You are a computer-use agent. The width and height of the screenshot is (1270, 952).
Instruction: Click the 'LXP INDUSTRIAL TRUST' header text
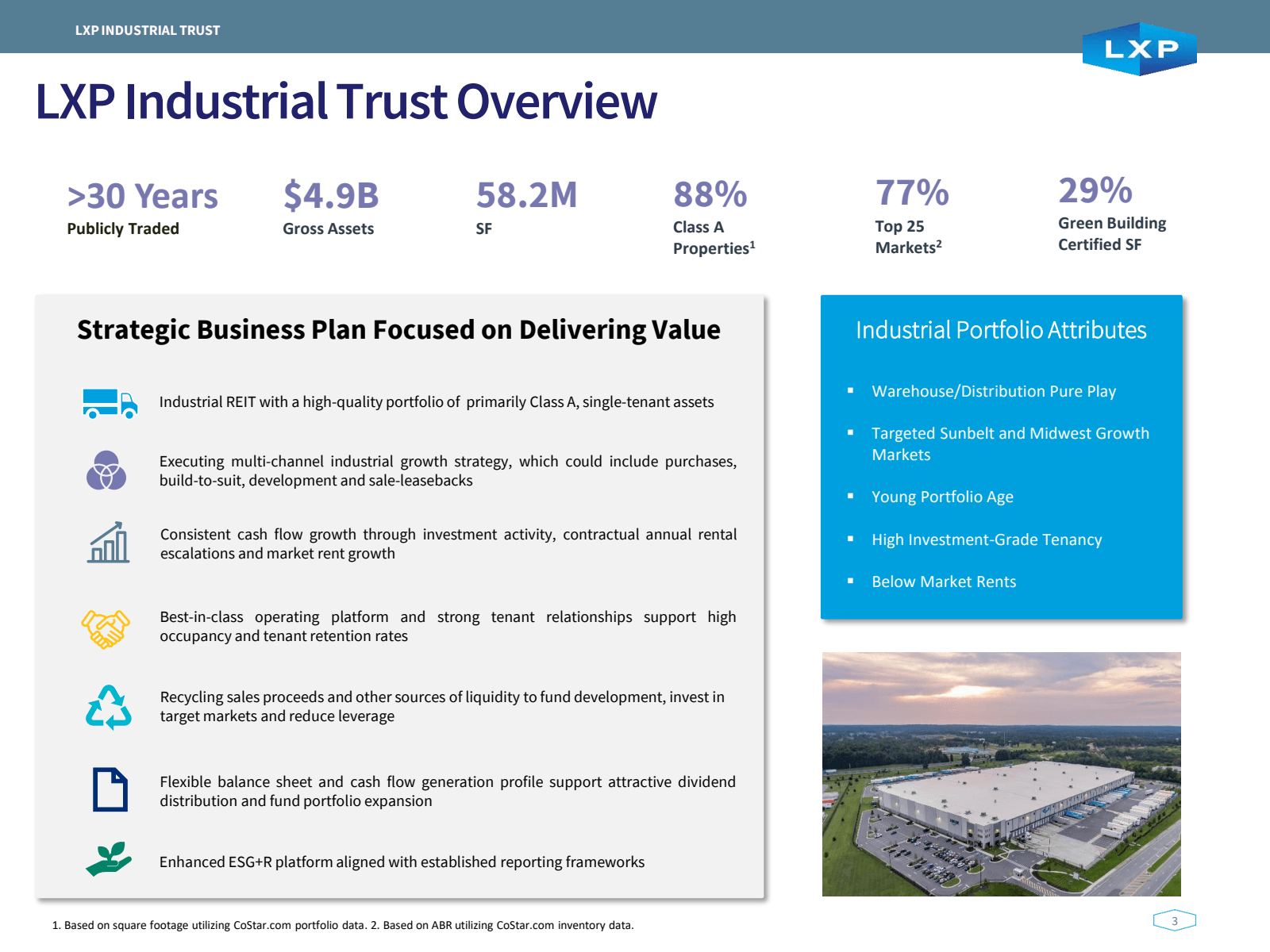pos(148,30)
